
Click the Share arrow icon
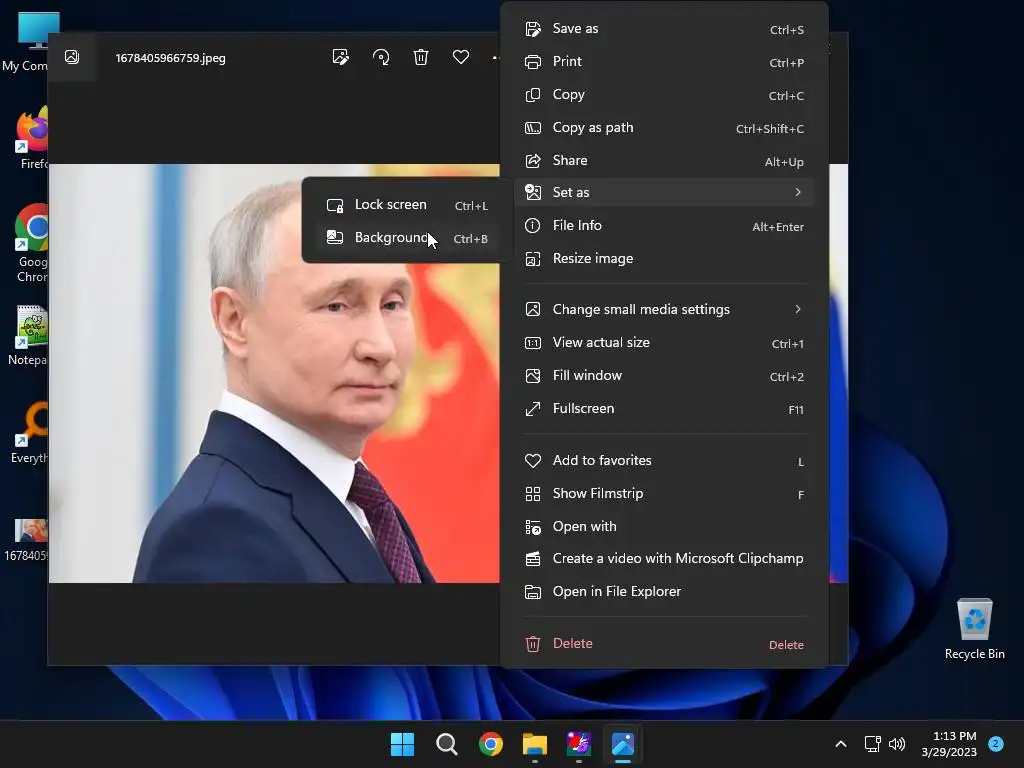tap(533, 161)
